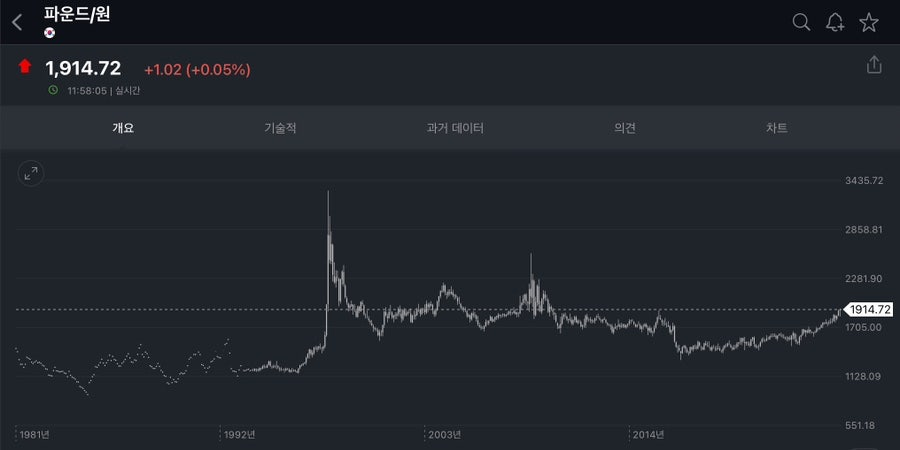Tap the South Korea flag icon
900x450 pixels.
(x=49, y=33)
